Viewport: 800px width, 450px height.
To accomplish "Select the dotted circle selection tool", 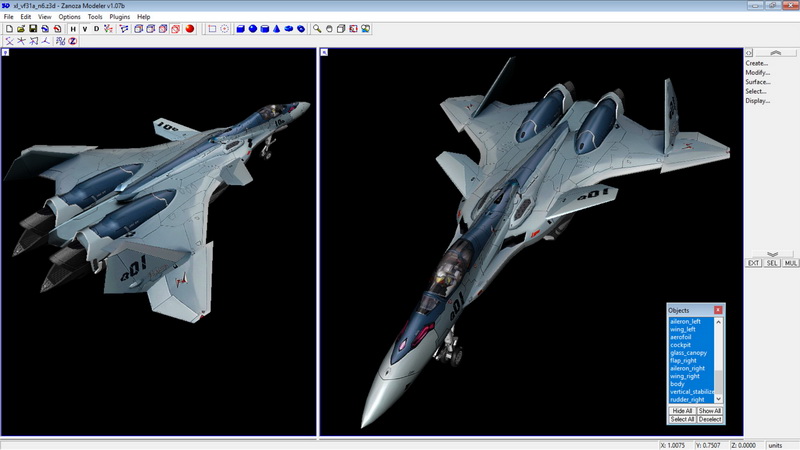I will coord(224,29).
